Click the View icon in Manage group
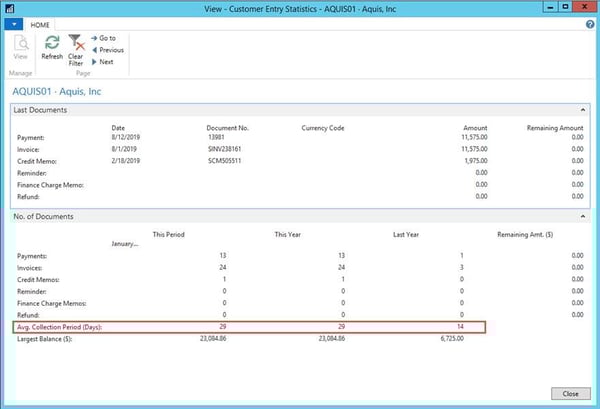 pyautogui.click(x=21, y=42)
